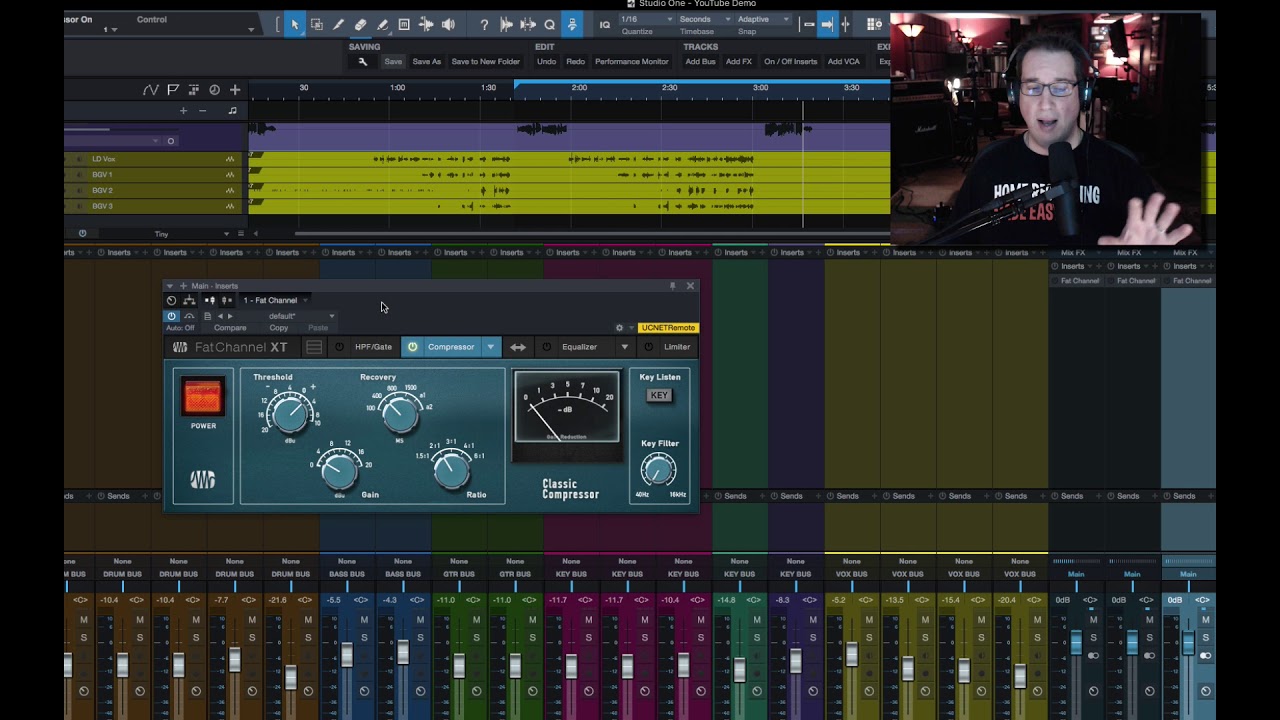Image resolution: width=1280 pixels, height=720 pixels.
Task: Add a track with the plus icon
Action: point(235,89)
